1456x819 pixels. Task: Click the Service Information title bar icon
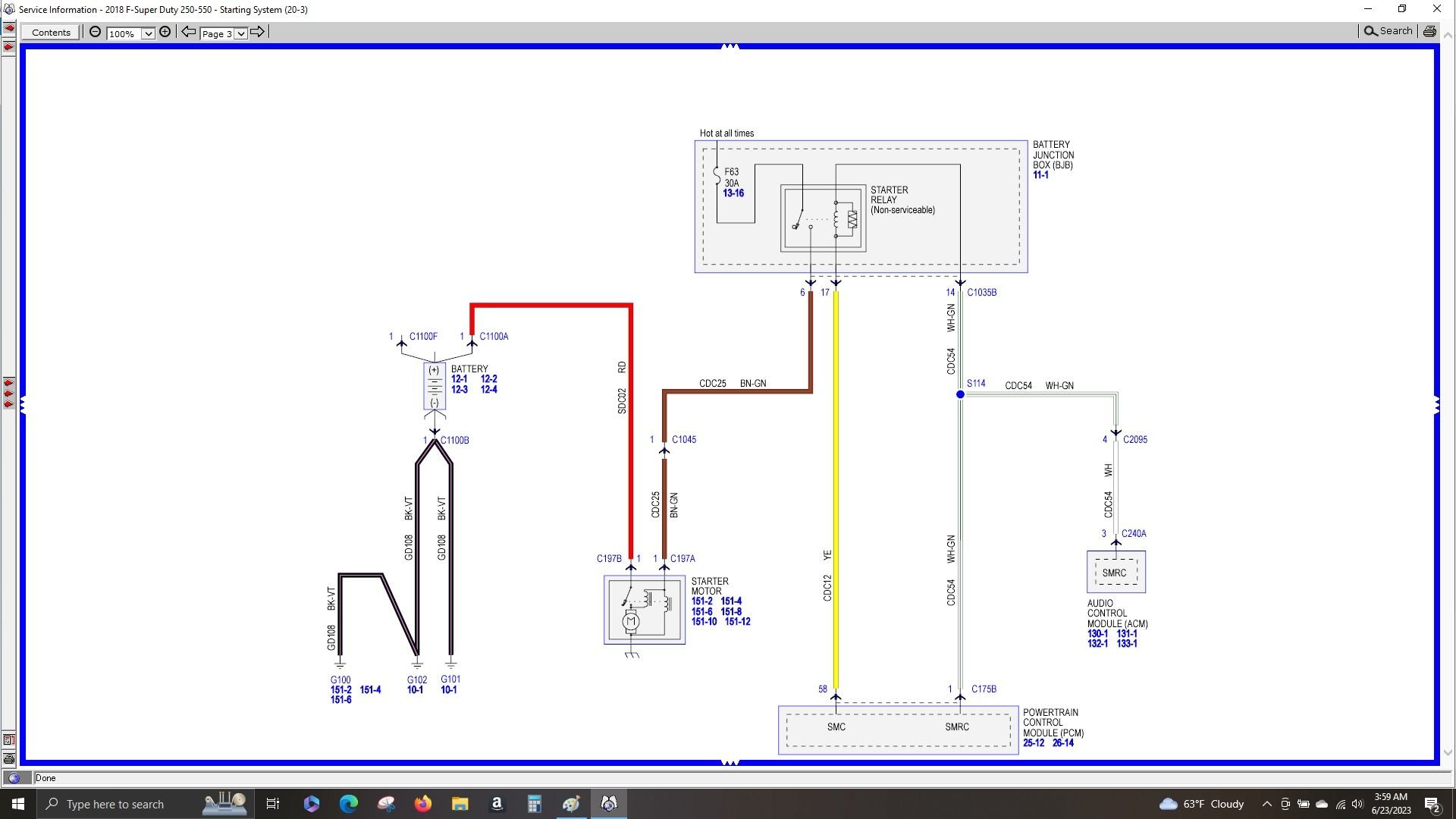tap(8, 9)
